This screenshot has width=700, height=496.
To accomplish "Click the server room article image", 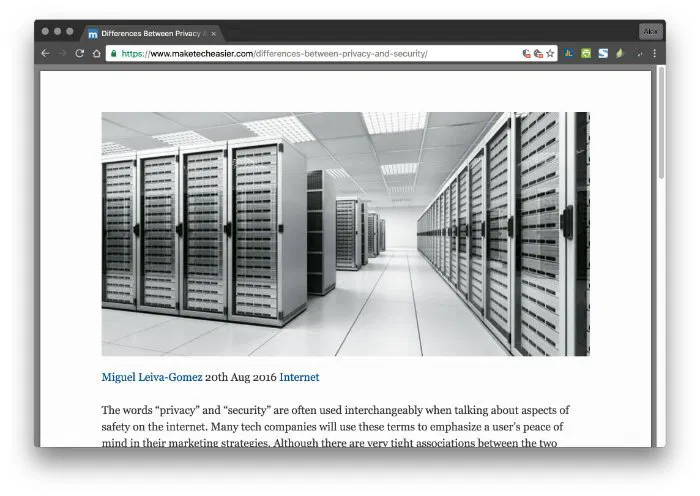I will [x=345, y=233].
